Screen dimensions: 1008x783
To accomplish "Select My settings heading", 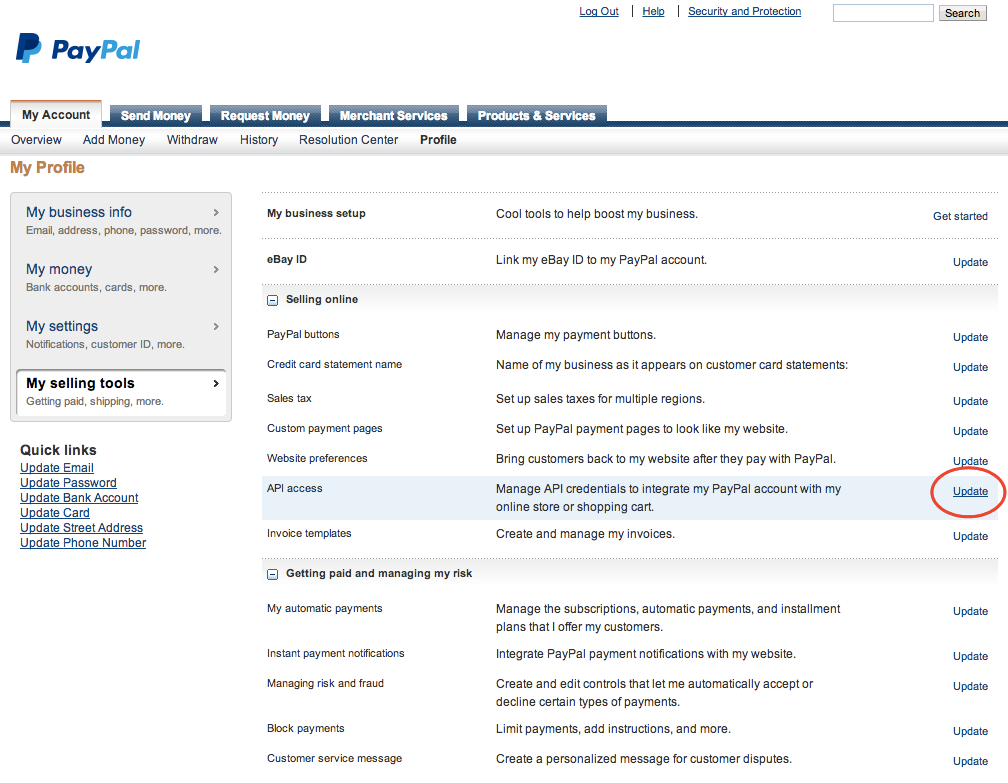I will coord(62,327).
